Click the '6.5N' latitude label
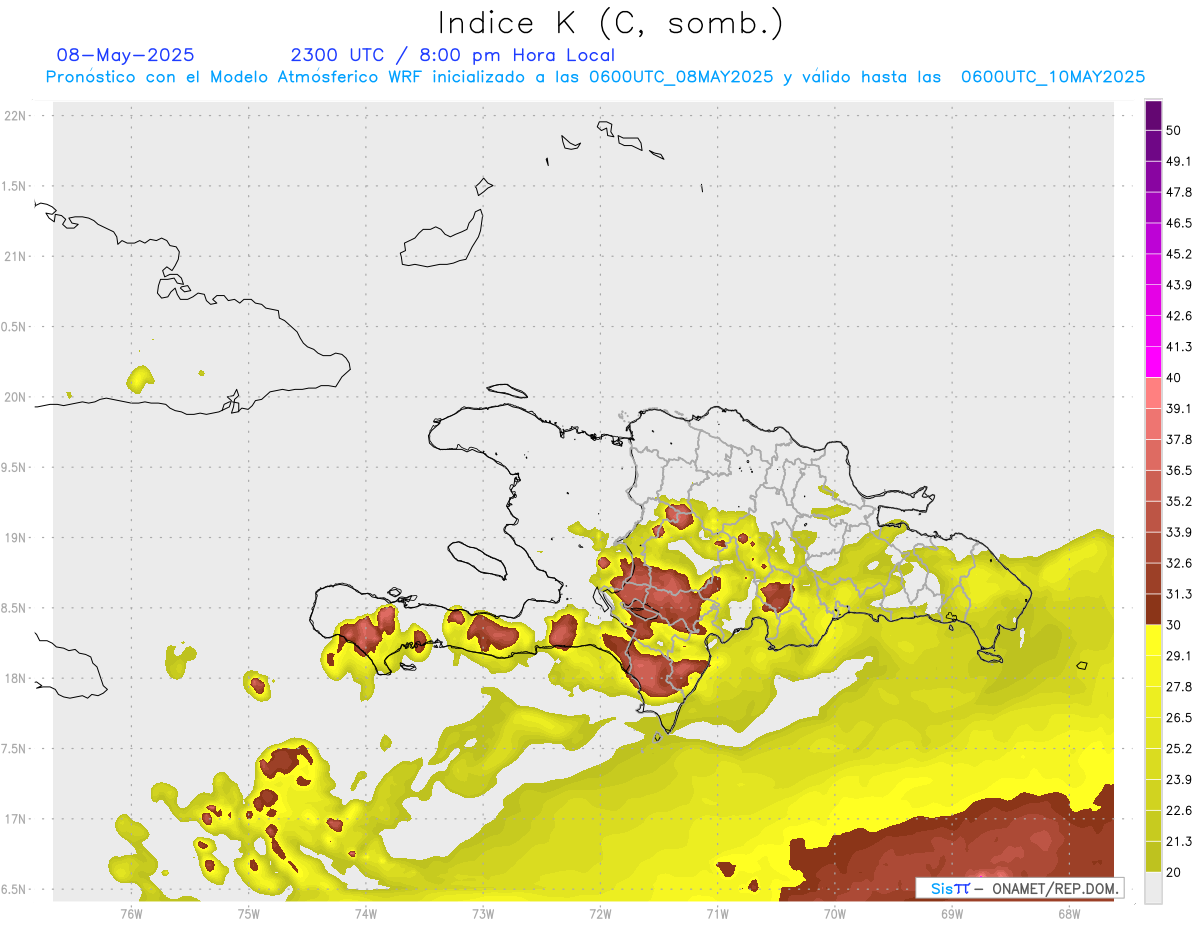Image resolution: width=1200 pixels, height=927 pixels. [x=15, y=889]
